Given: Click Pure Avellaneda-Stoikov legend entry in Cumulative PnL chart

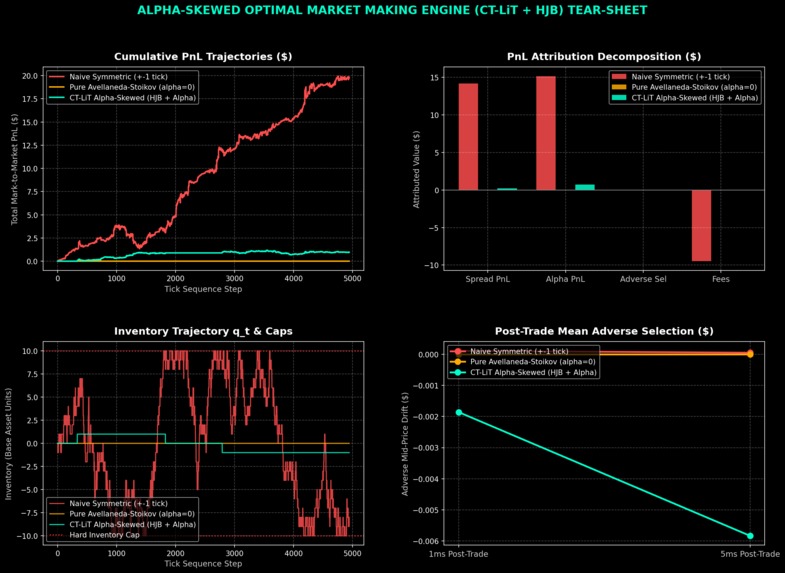Looking at the screenshot, I should pos(122,88).
